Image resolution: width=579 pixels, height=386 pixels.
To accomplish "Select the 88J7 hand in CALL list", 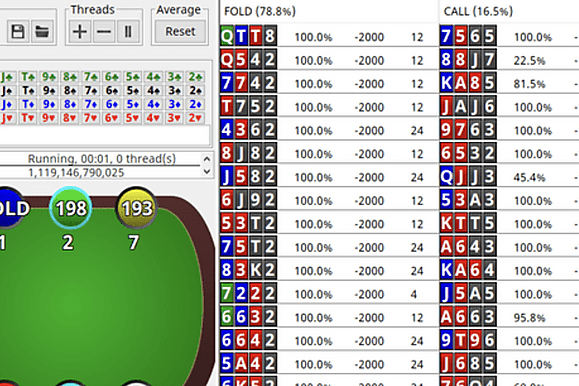I will coord(509,59).
